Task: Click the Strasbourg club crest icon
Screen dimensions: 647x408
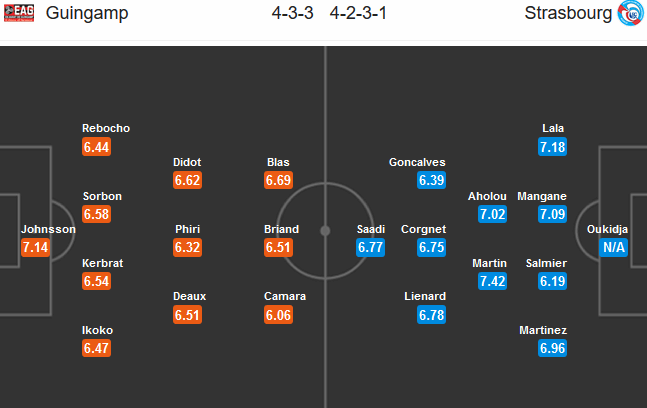Action: pos(631,15)
